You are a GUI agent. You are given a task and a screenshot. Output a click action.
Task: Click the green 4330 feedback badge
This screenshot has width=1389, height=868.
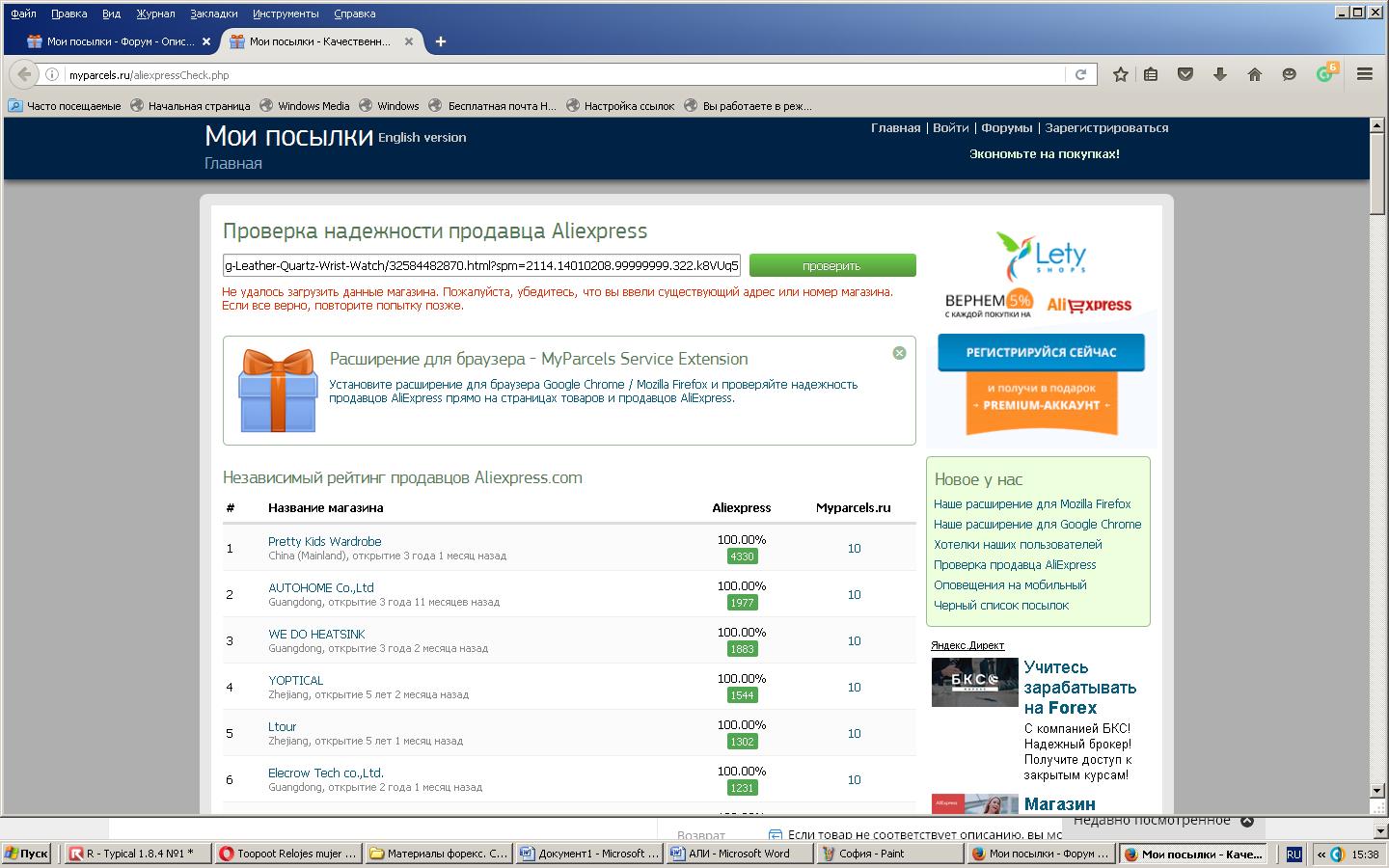742,556
